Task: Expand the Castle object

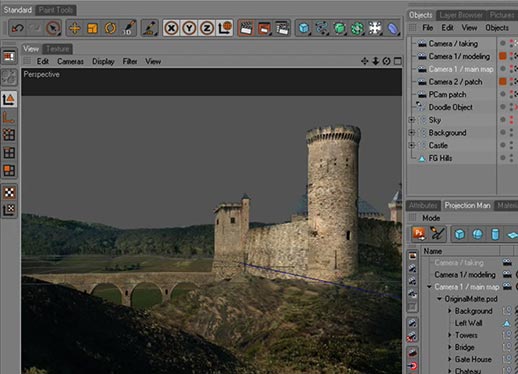Action: (412, 145)
